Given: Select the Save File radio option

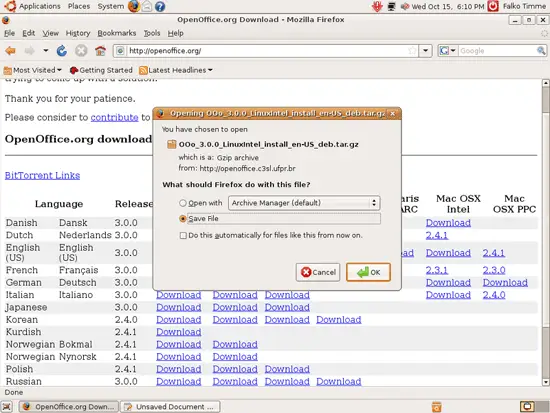Looking at the screenshot, I should tap(183, 219).
